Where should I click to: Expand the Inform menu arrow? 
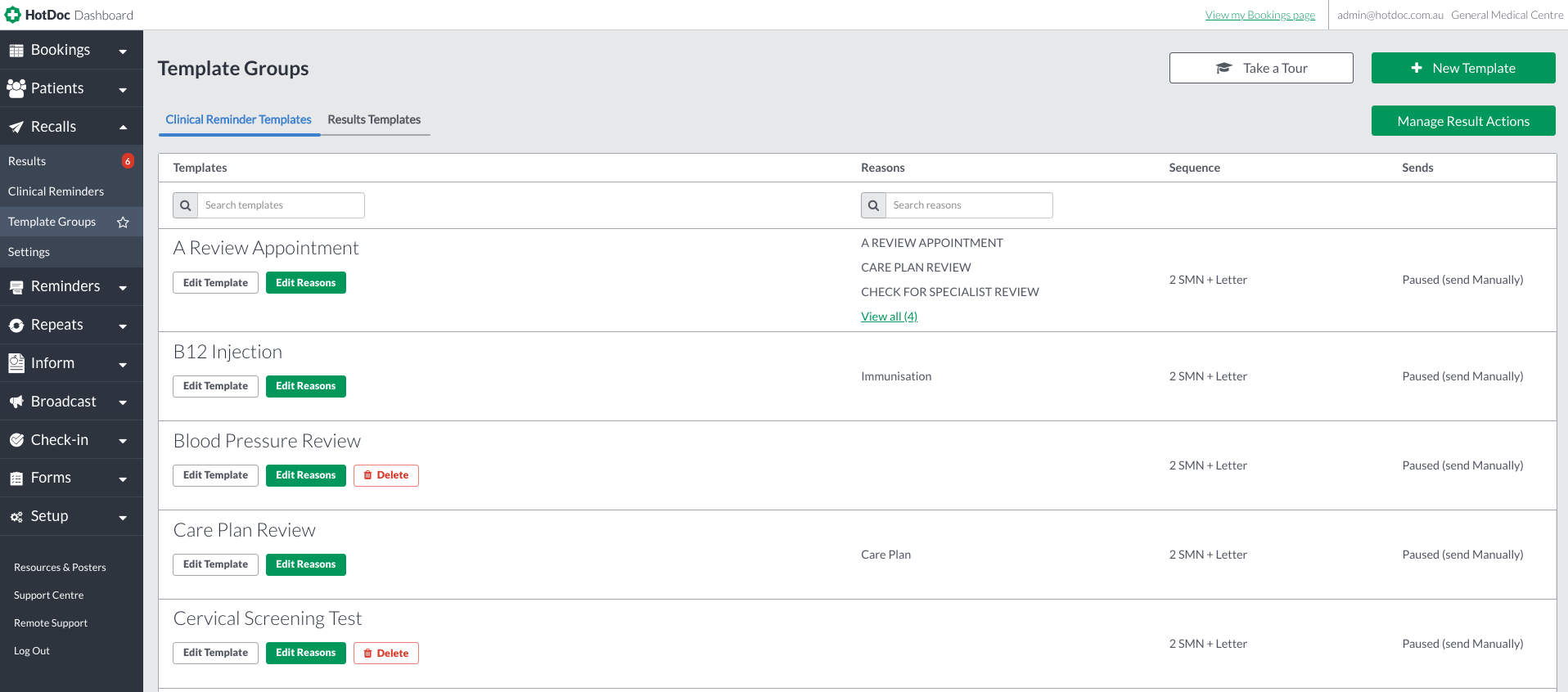[123, 365]
